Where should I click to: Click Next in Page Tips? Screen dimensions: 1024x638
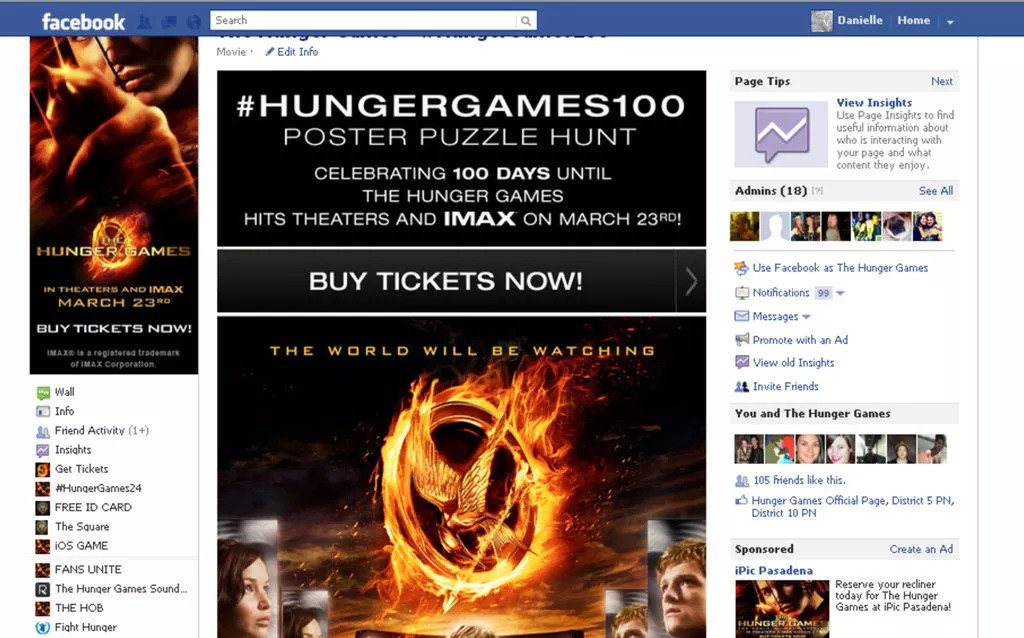pos(942,82)
